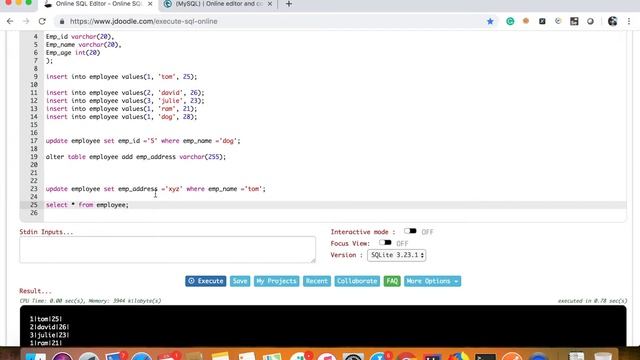Switch to the Online SQL Editor tab
Viewport: 640px width, 360px height.
click(98, 4)
